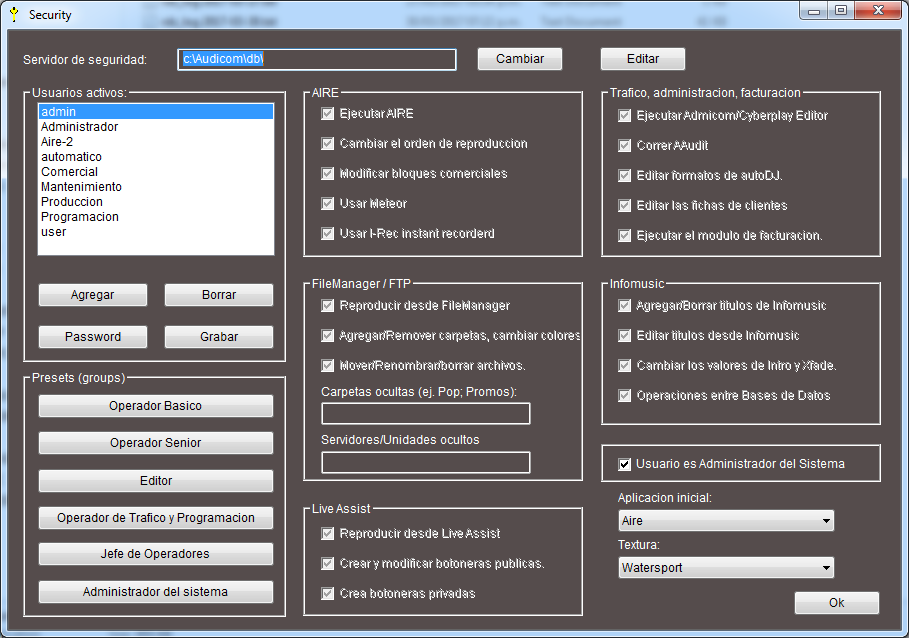Click the key icon in the title bar
Screen dimensions: 909x638
click(14, 14)
